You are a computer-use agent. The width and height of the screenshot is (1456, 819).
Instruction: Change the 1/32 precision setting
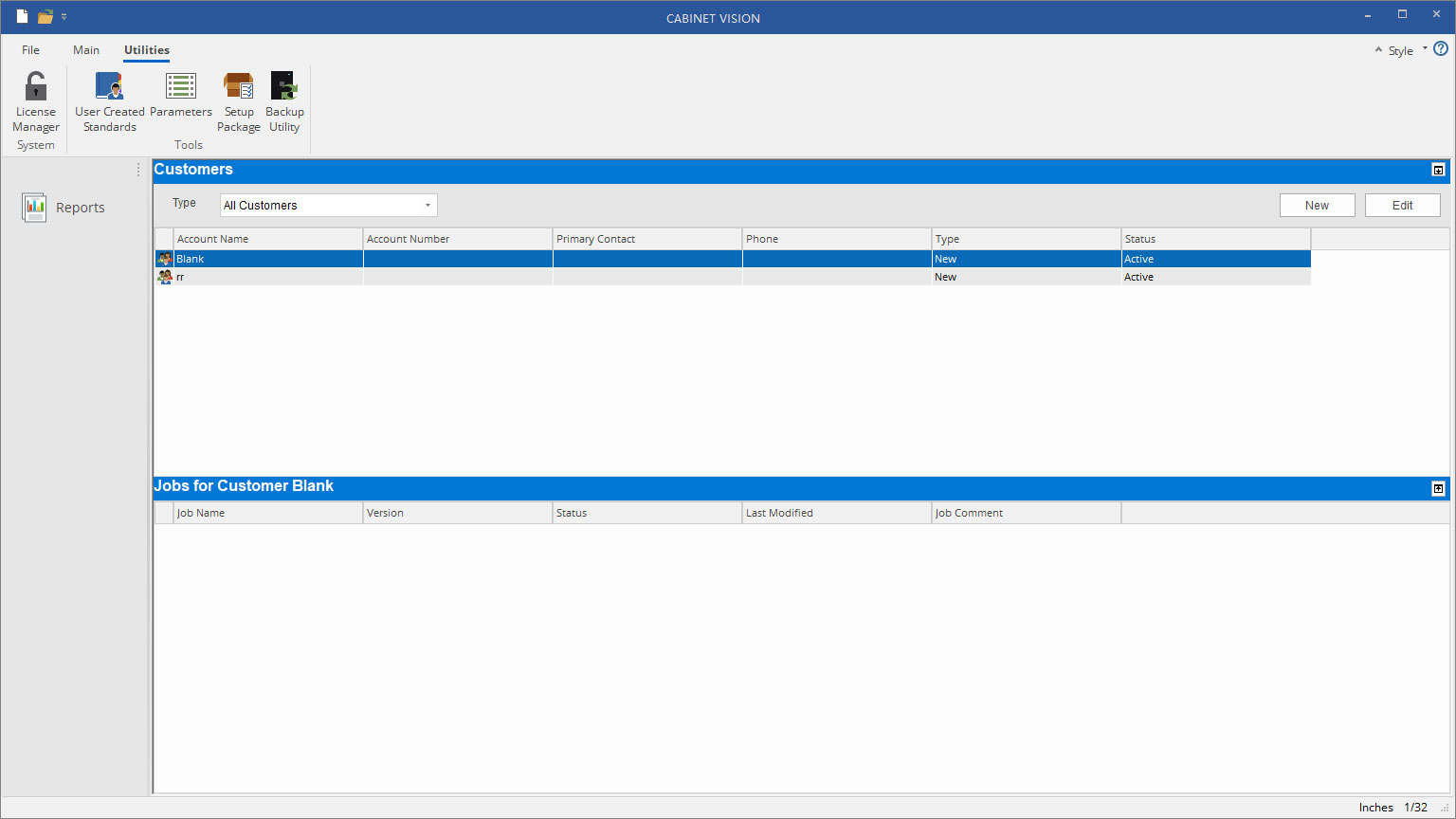pos(1416,808)
